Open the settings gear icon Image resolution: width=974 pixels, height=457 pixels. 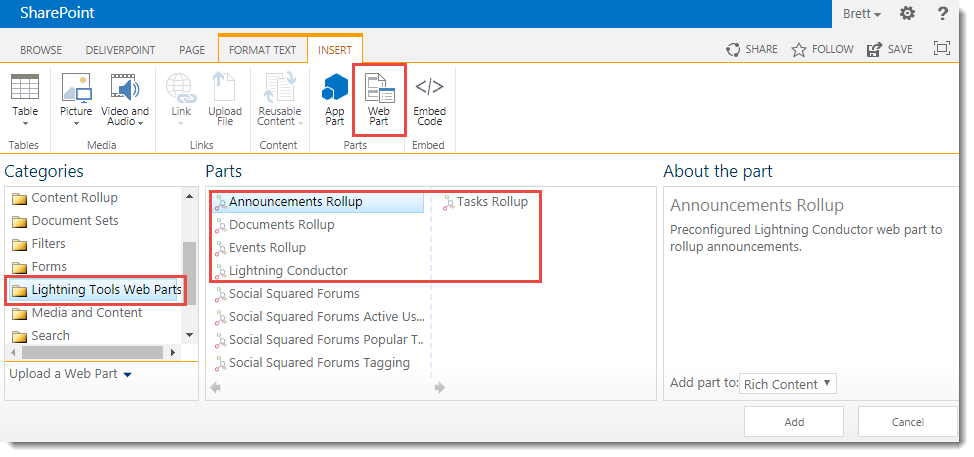pyautogui.click(x=907, y=14)
